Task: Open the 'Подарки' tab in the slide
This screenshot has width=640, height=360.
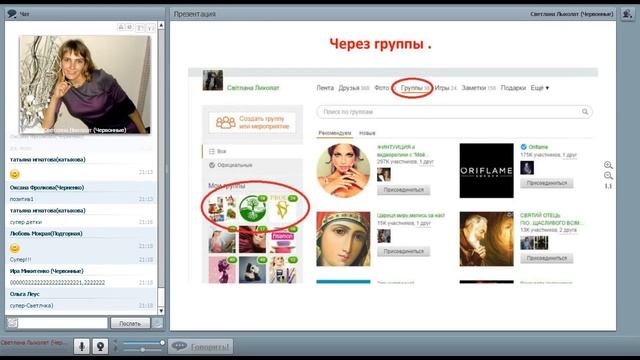Action: coord(513,88)
